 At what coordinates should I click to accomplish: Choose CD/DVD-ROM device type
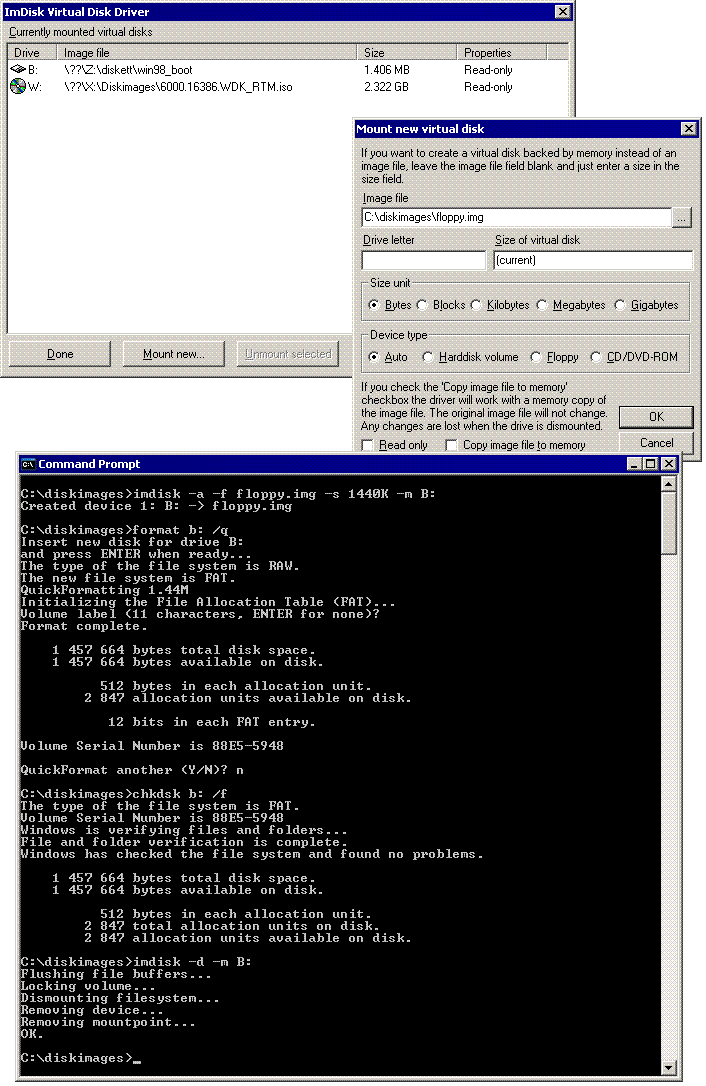[x=596, y=357]
